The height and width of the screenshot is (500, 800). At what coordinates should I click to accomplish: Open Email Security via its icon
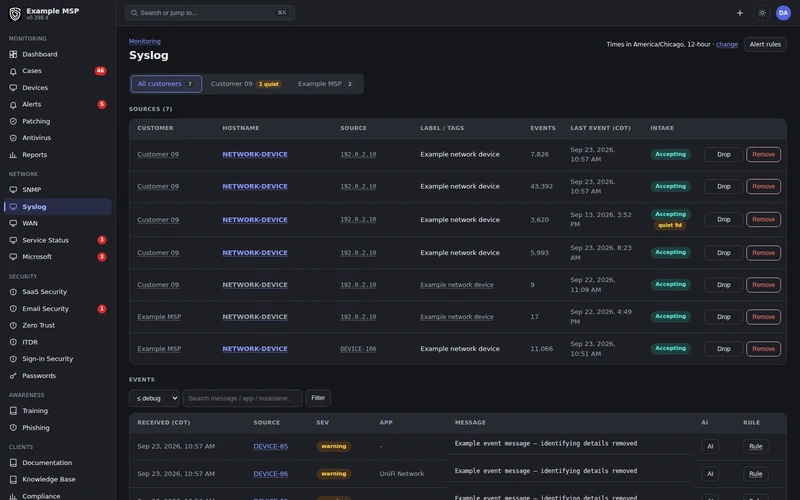pos(13,309)
